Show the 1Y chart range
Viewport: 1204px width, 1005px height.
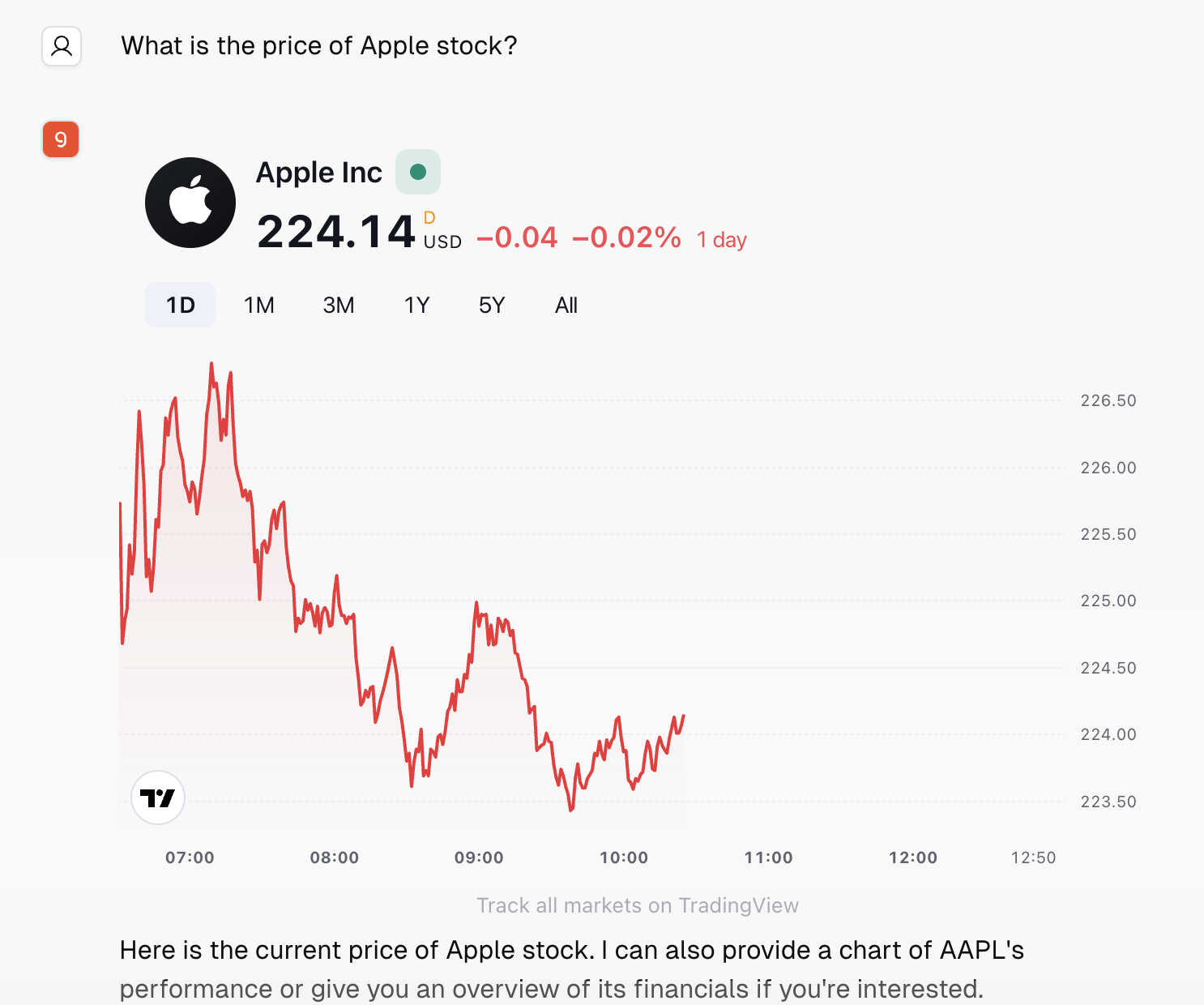pyautogui.click(x=416, y=305)
